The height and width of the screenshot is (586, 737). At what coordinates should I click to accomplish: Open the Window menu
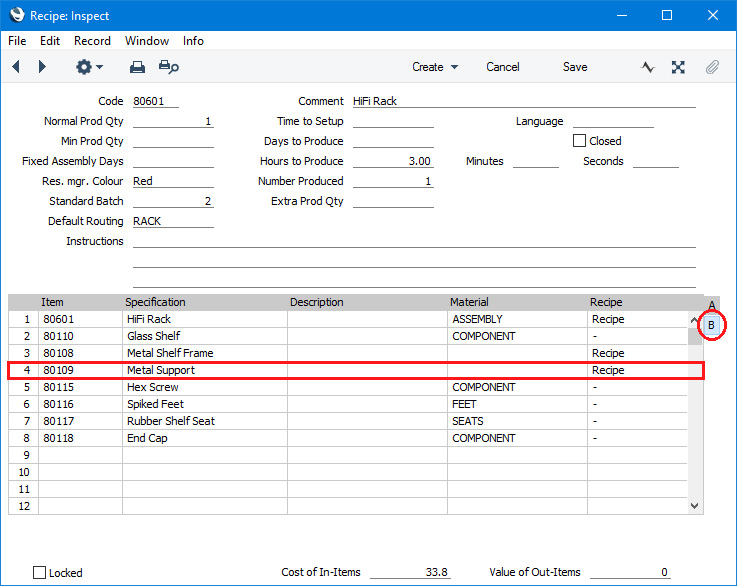pos(147,41)
